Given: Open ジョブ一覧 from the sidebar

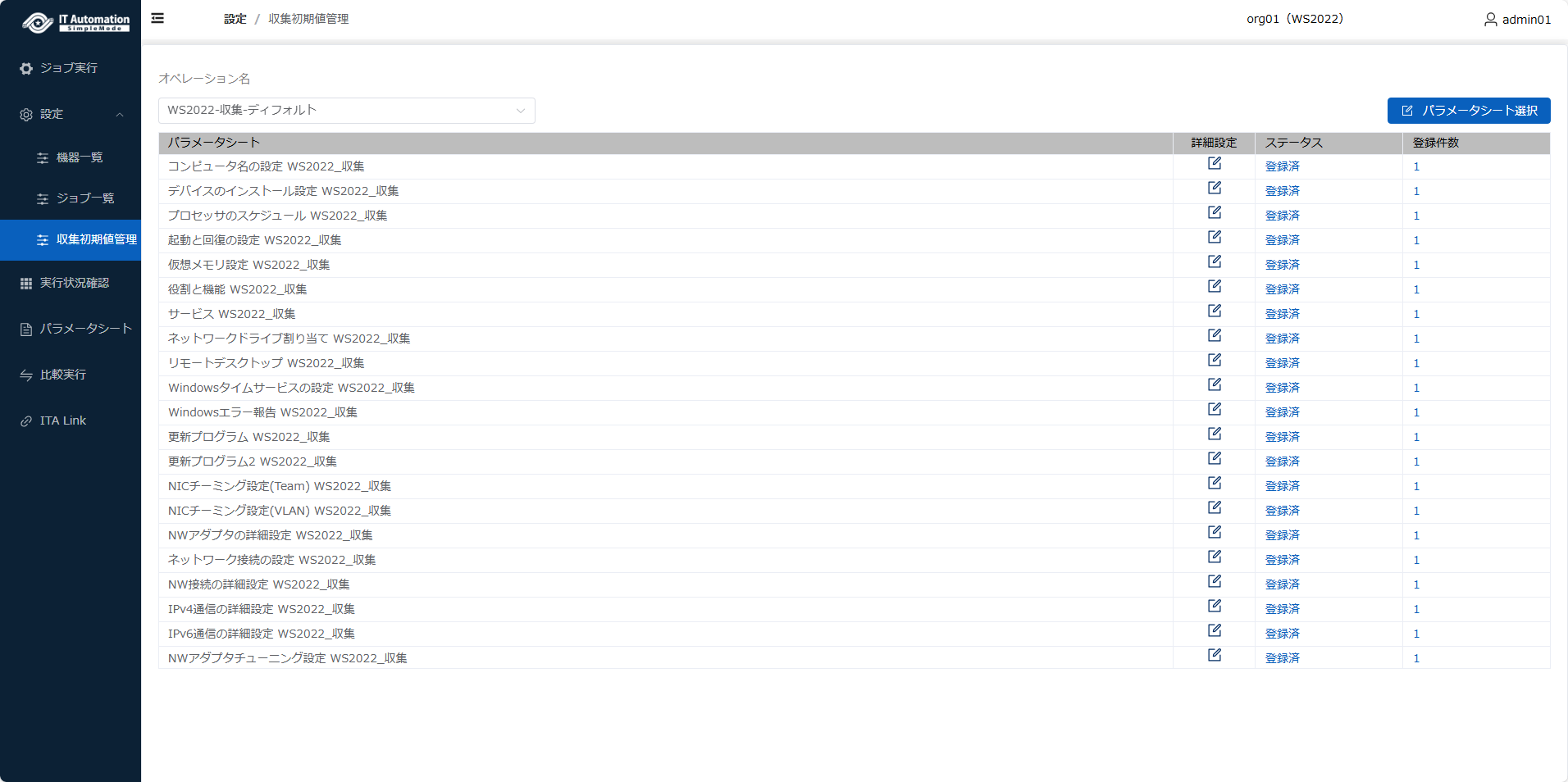Looking at the screenshot, I should tap(84, 198).
